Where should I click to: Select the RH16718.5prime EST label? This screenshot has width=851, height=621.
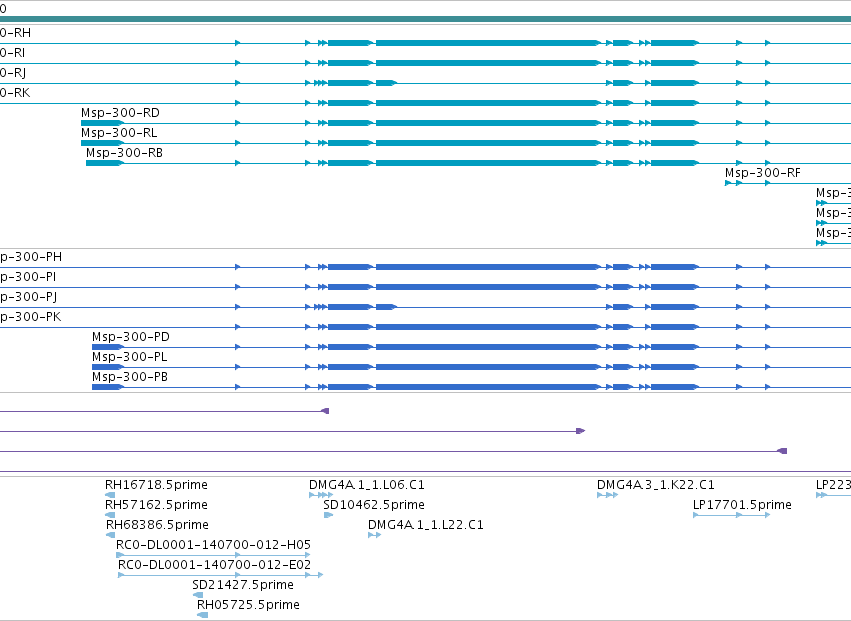click(156, 485)
